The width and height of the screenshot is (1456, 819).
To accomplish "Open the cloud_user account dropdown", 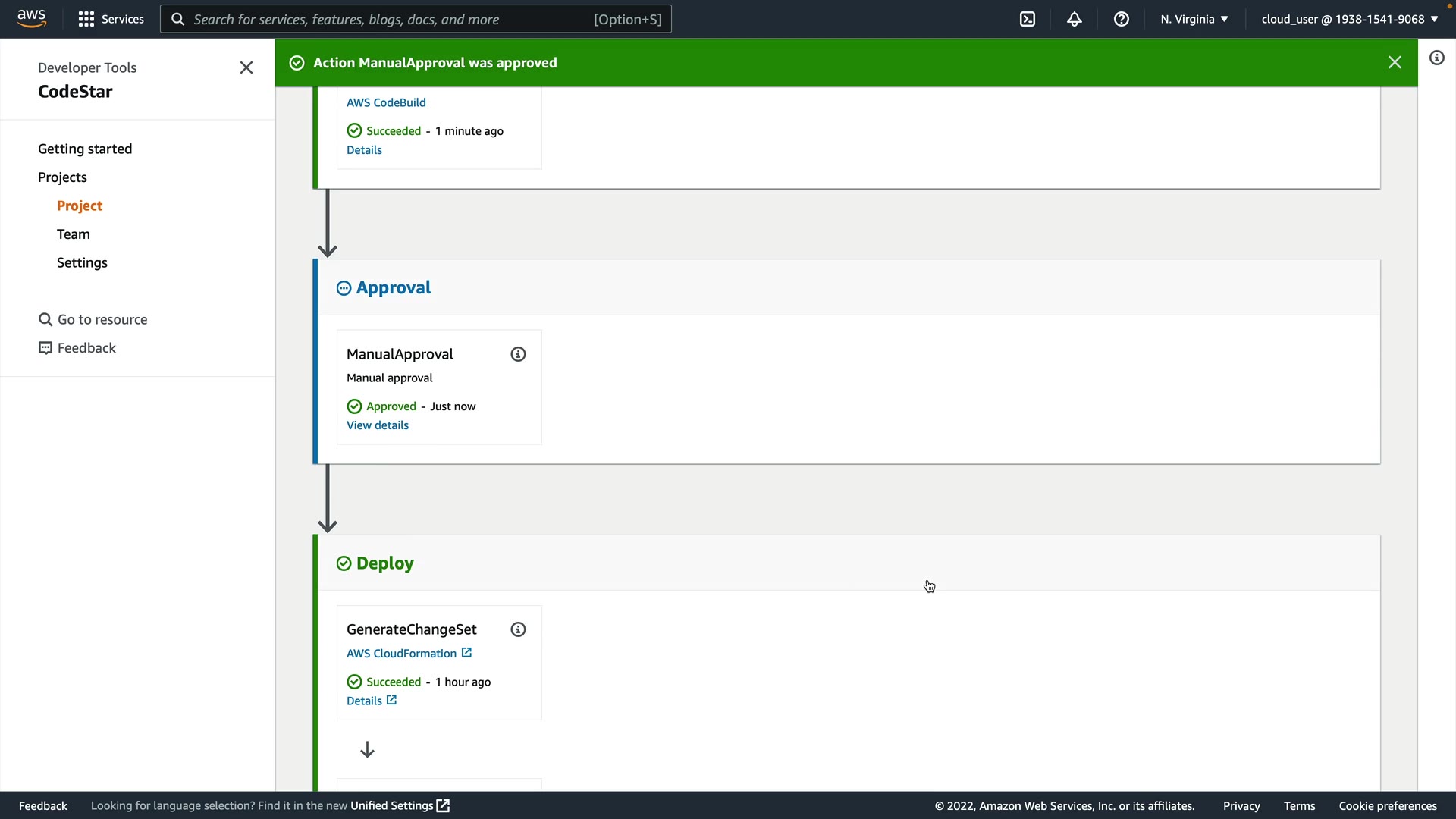I will pos(1349,19).
